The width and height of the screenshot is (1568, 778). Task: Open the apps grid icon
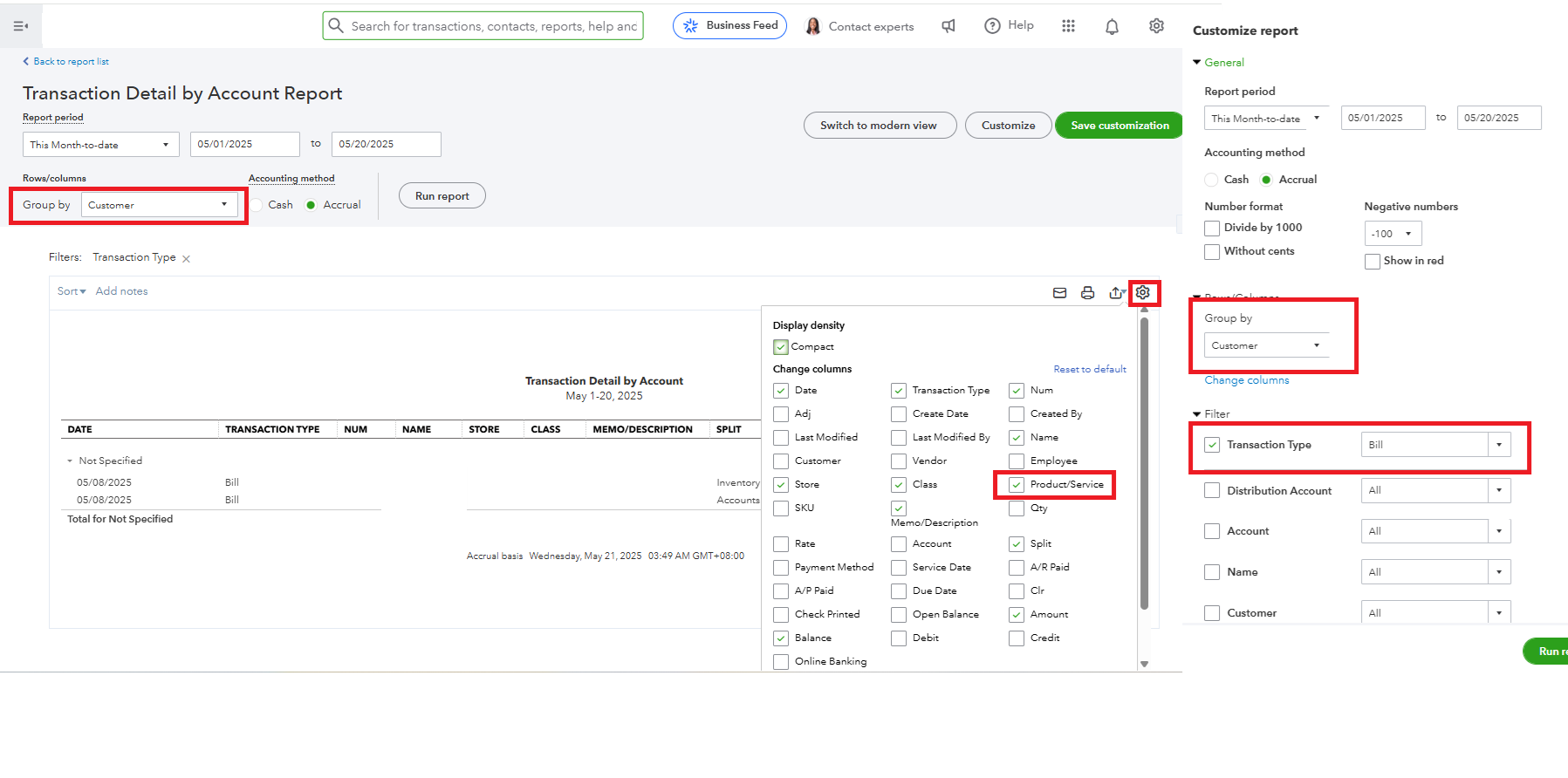coord(1068,26)
